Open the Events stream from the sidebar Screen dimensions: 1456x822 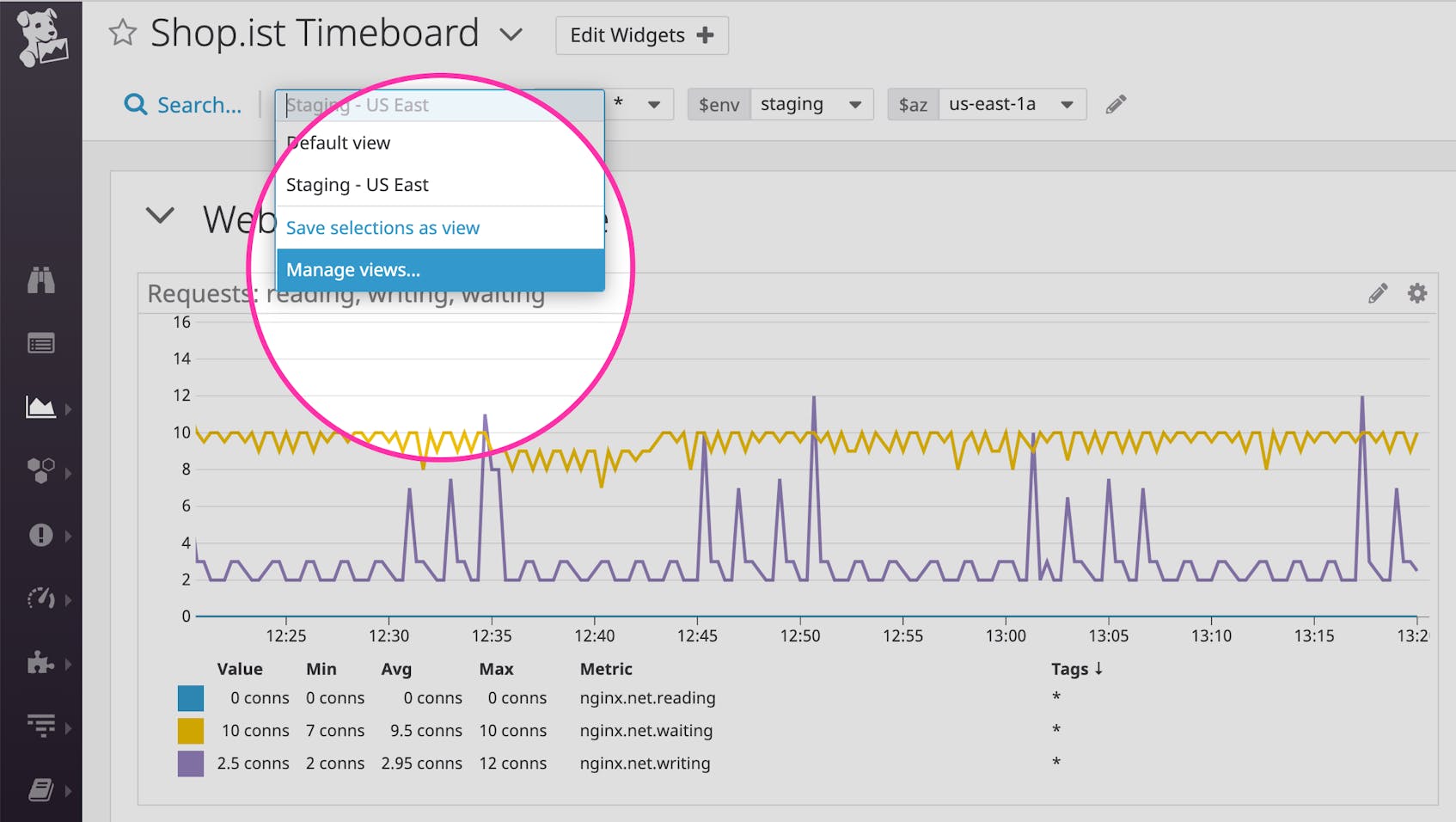tap(41, 342)
